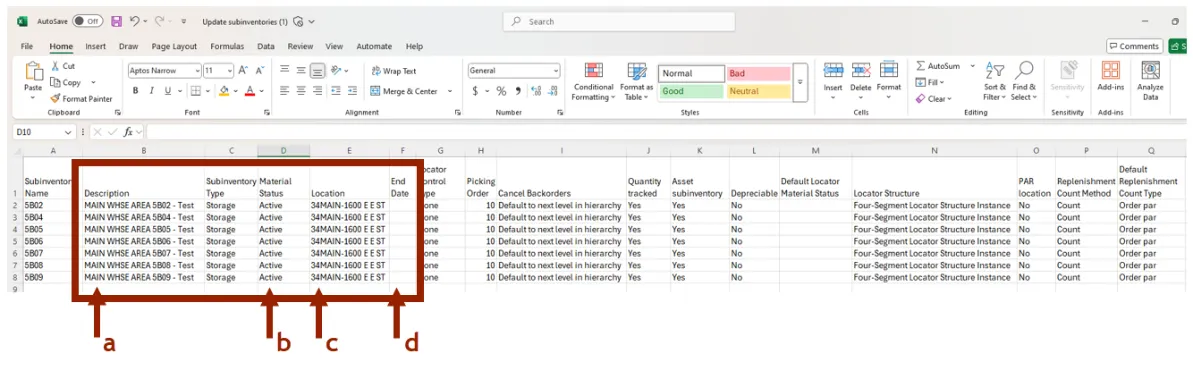Open Sort & Filter options

994,81
